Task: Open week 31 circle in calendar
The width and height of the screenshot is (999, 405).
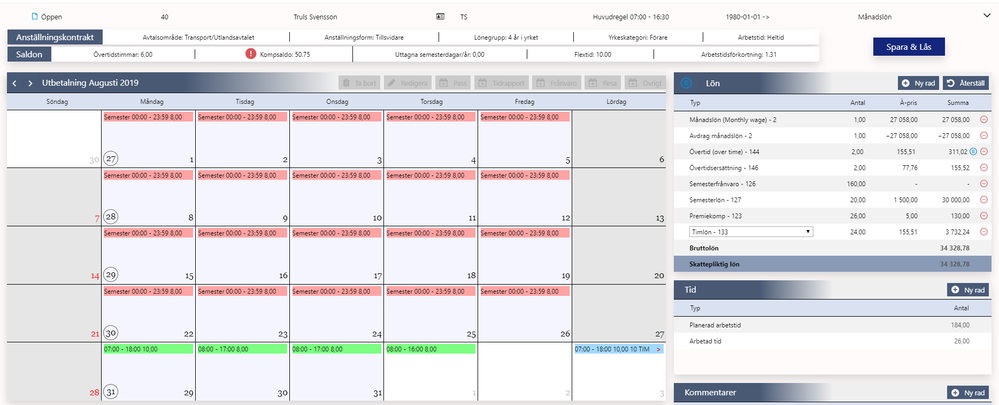Action: pyautogui.click(x=111, y=392)
